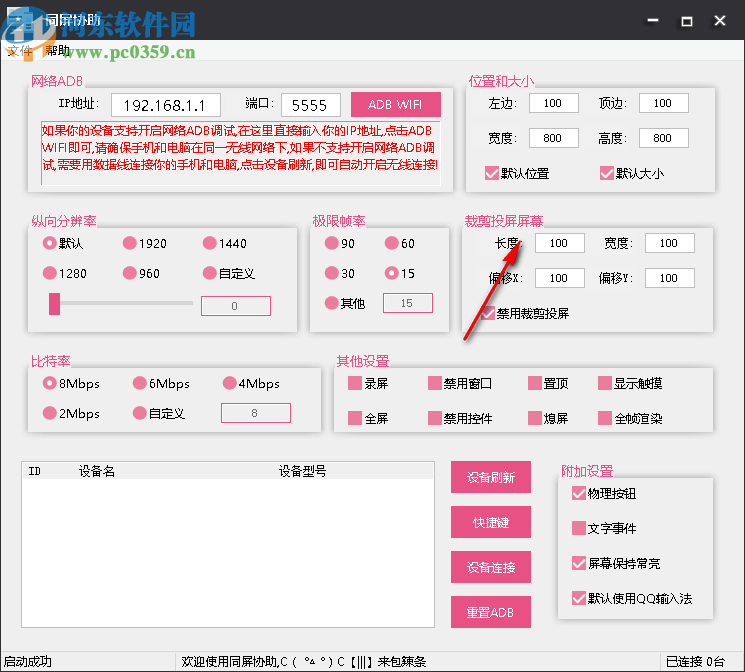Viewport: 745px width, 672px height.
Task: Select the 1440 resolution option
Action: coord(210,243)
